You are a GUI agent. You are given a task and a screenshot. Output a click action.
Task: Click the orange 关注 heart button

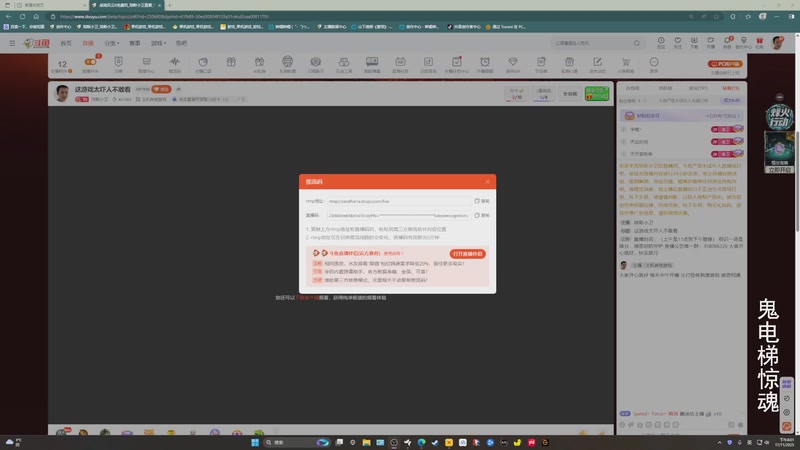(161, 89)
